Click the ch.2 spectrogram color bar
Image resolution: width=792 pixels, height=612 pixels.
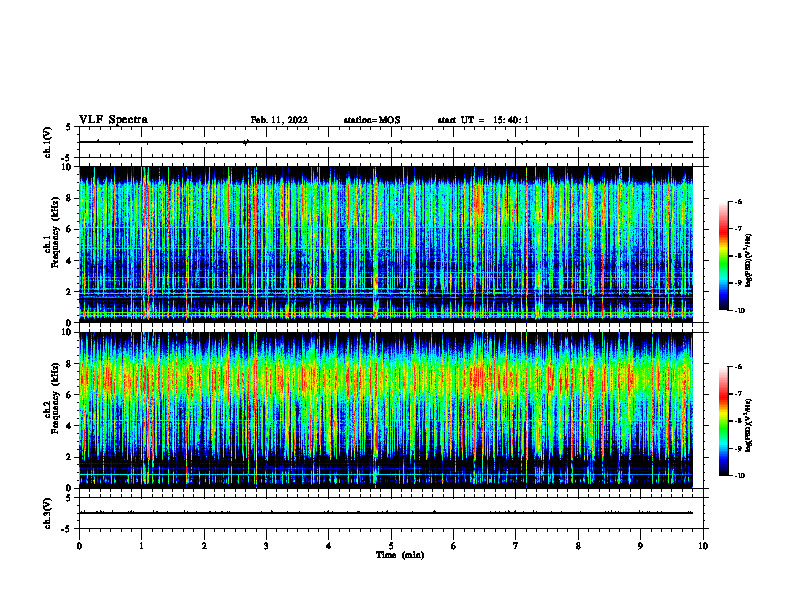coord(723,421)
